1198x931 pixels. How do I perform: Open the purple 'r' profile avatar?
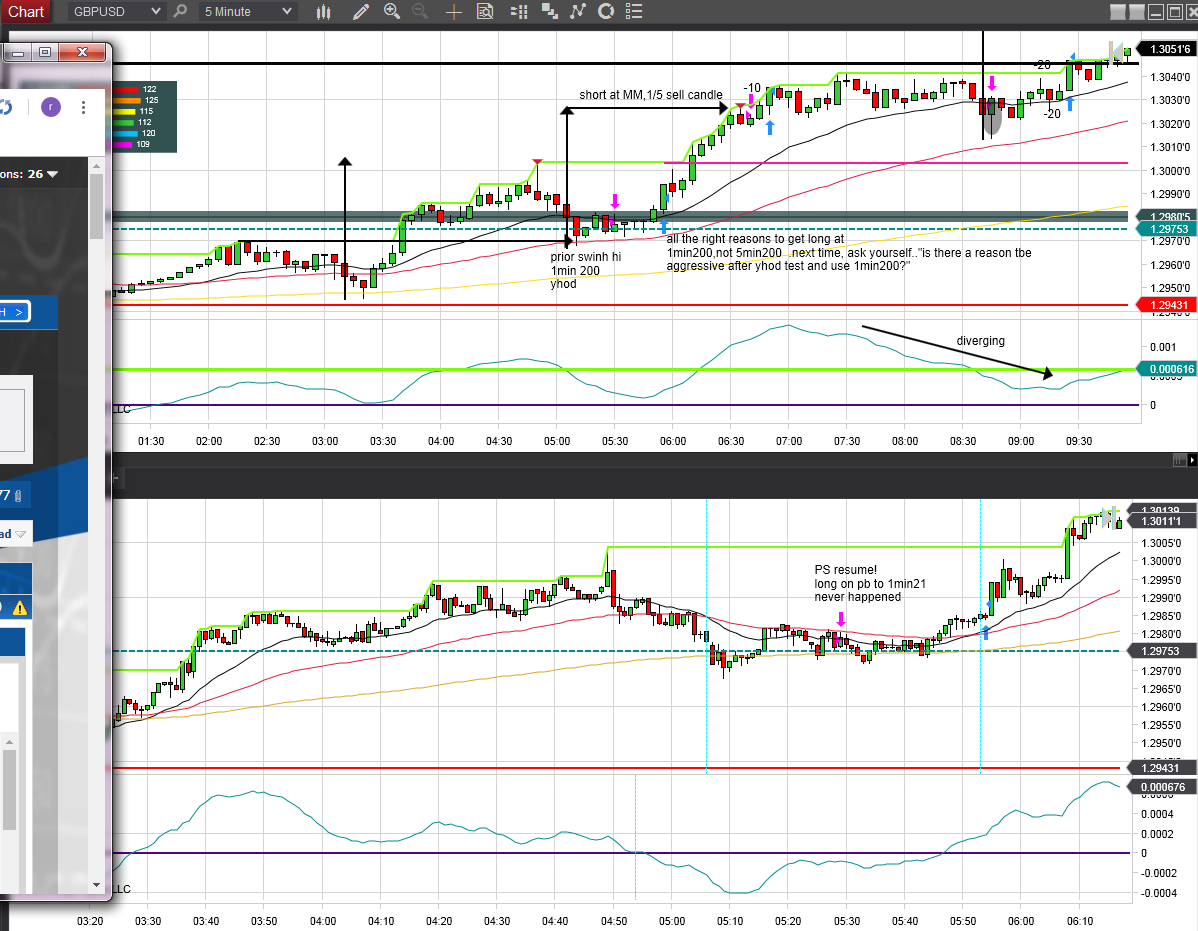pos(50,107)
